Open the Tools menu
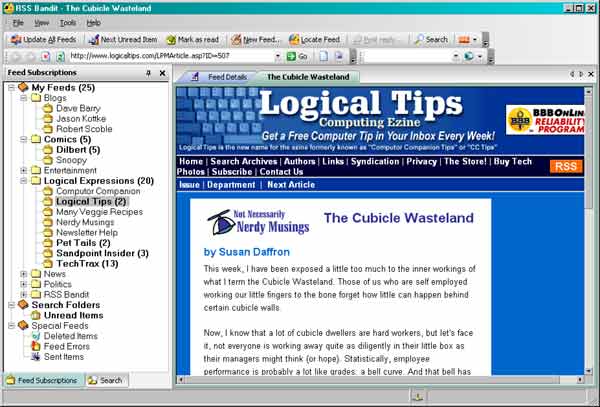Screen dimensions: 600x407 pos(68,23)
